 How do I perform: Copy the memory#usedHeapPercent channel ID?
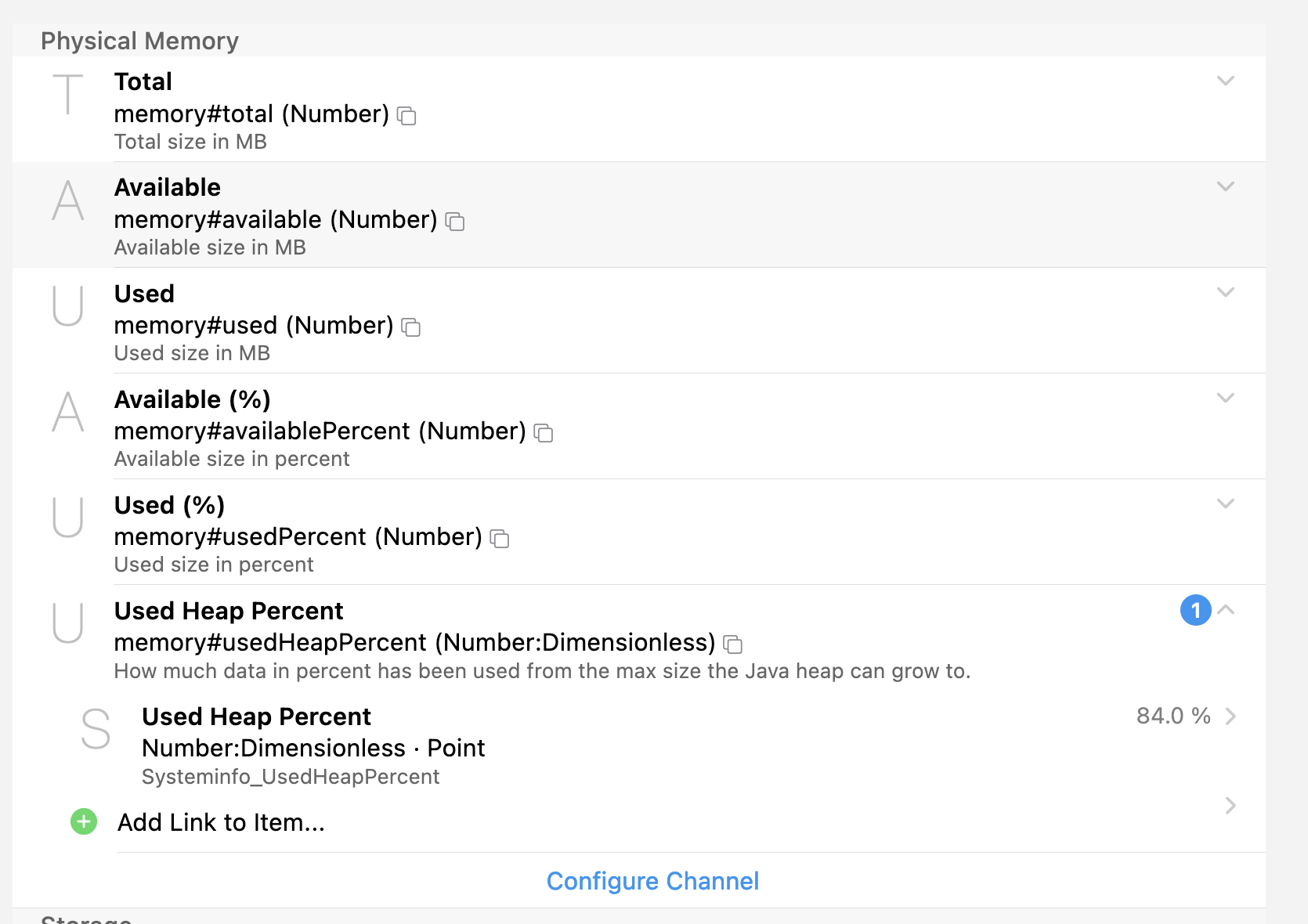coord(733,644)
